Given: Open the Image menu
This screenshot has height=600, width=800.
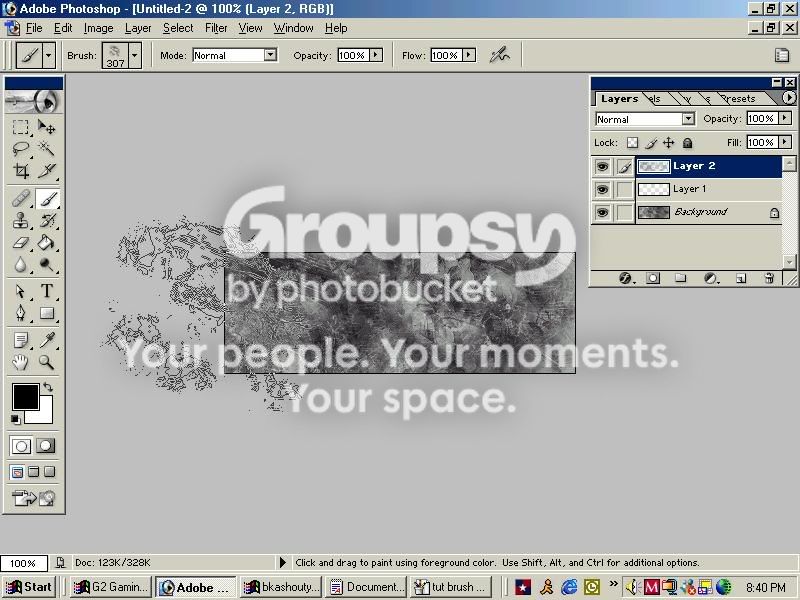Looking at the screenshot, I should coord(98,28).
